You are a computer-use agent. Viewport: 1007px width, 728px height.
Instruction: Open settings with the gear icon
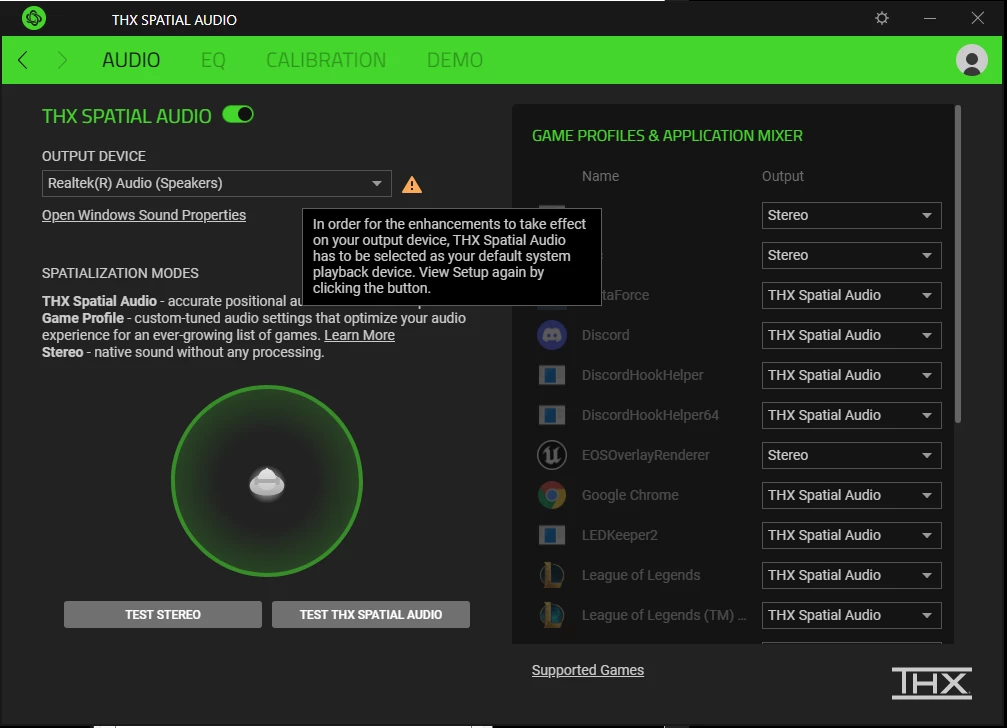[x=882, y=18]
